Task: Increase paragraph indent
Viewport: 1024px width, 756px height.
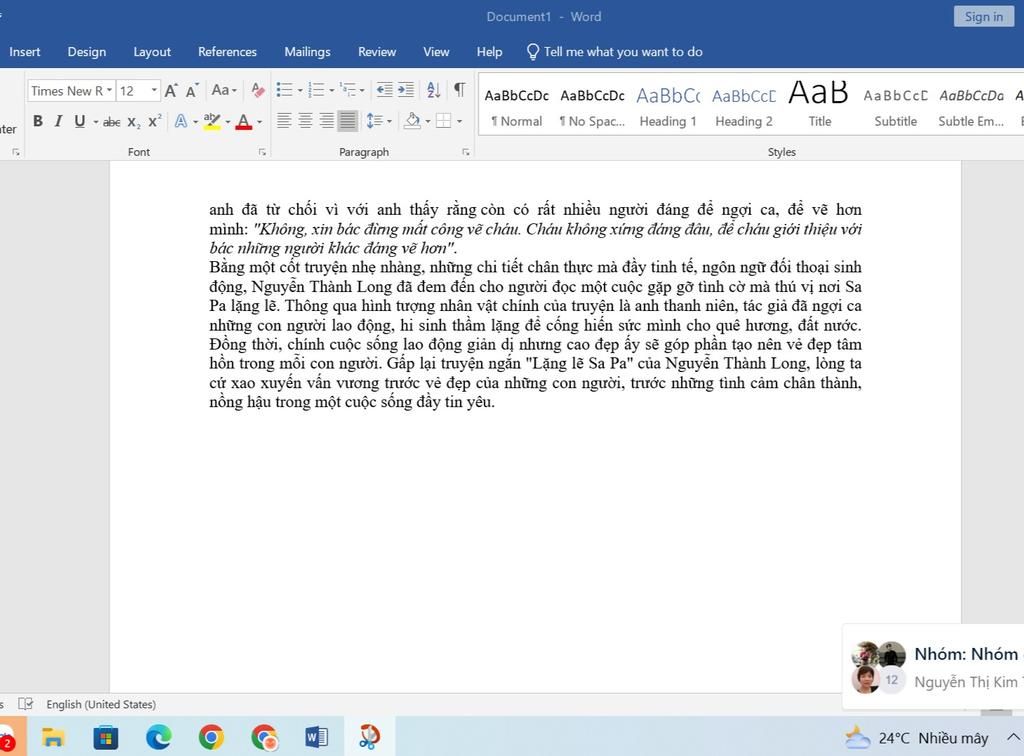Action: pos(406,89)
